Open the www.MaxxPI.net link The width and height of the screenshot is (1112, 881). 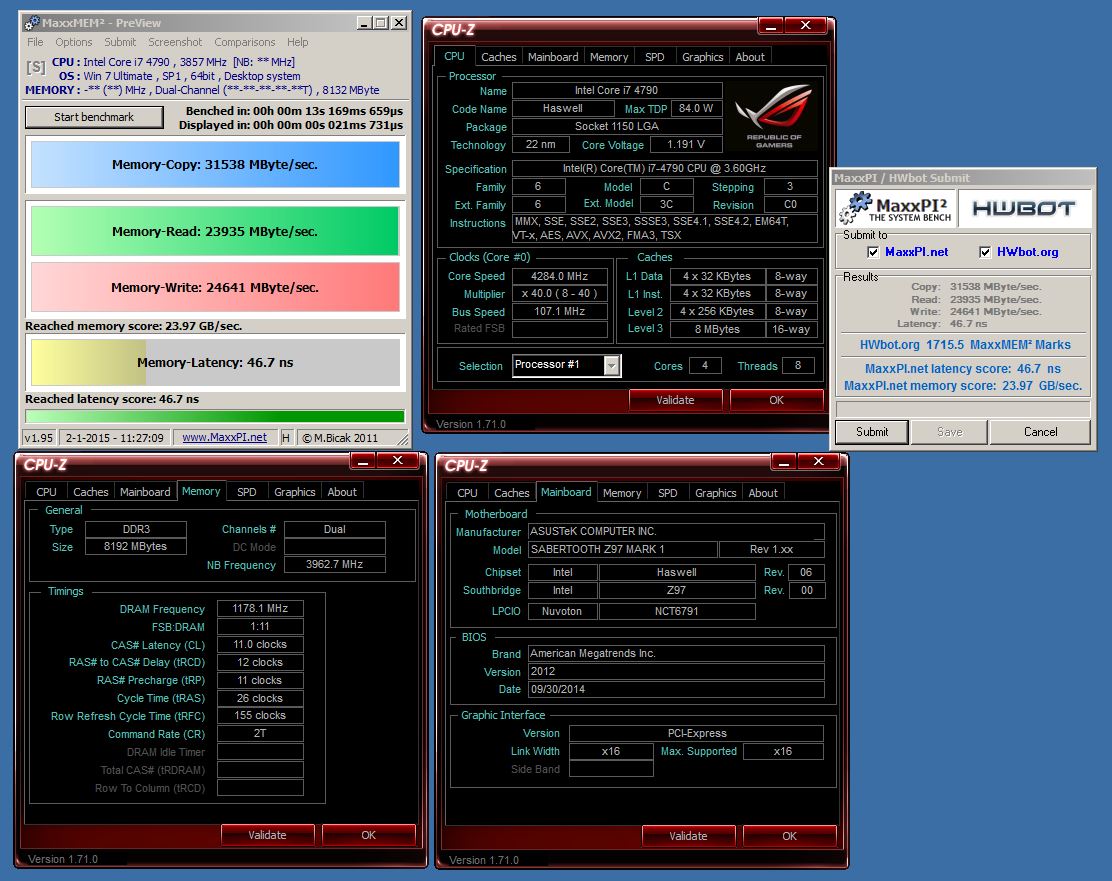tap(225, 438)
